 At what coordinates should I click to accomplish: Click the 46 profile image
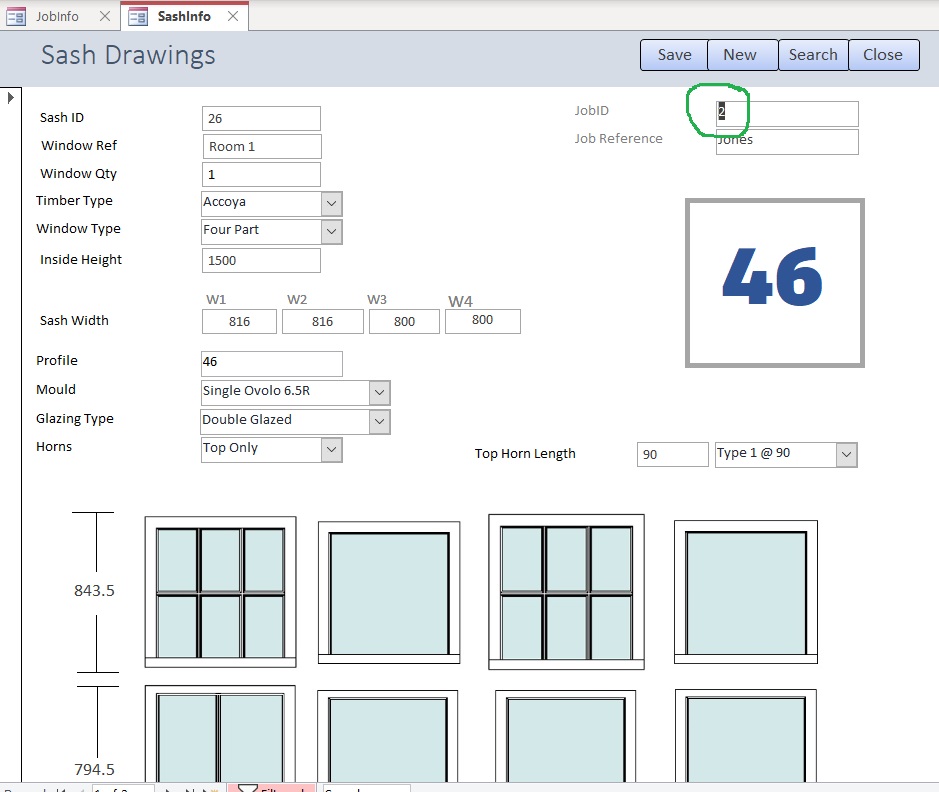click(774, 283)
